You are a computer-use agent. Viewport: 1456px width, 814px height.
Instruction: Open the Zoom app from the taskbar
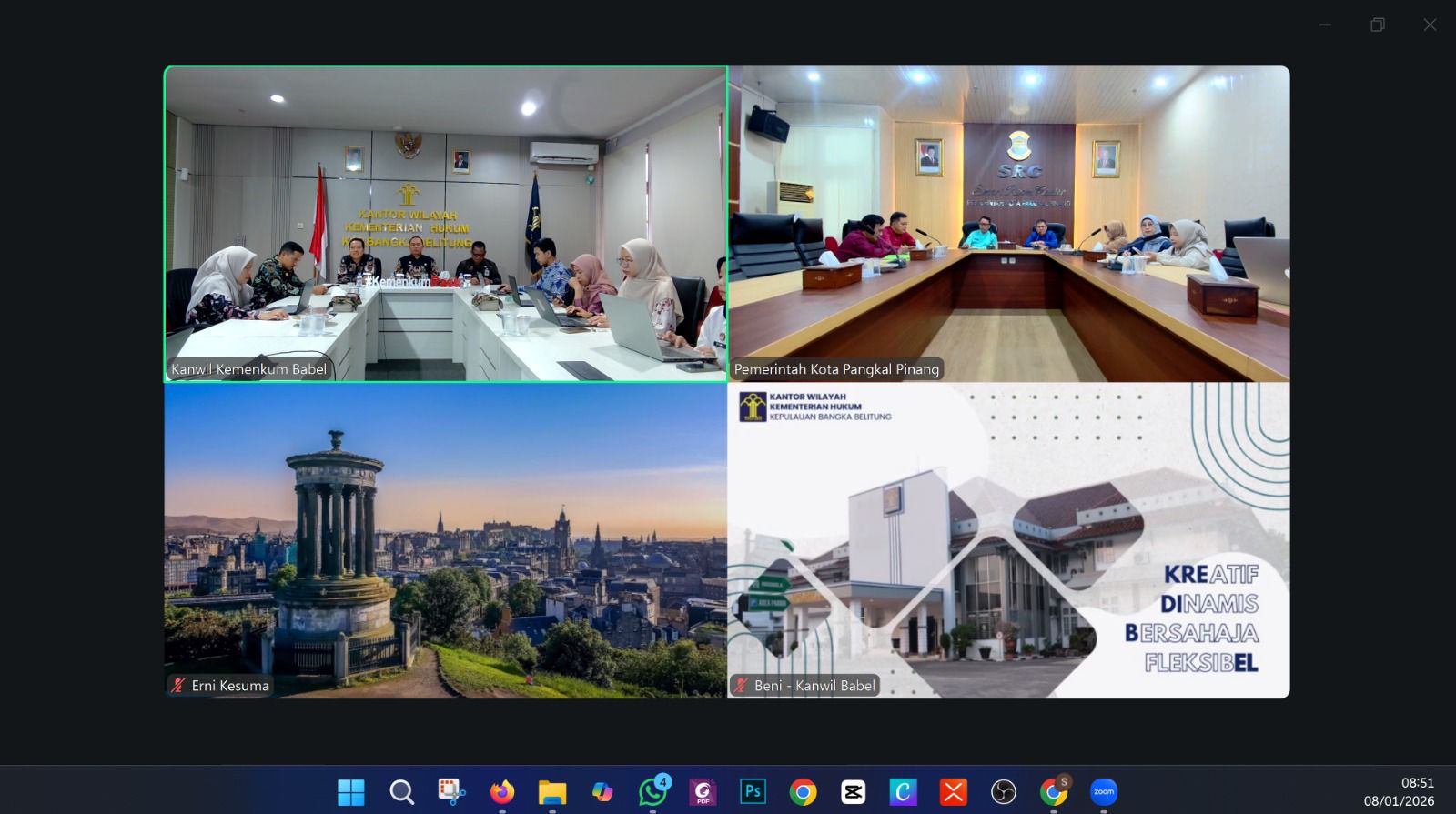(x=1103, y=792)
